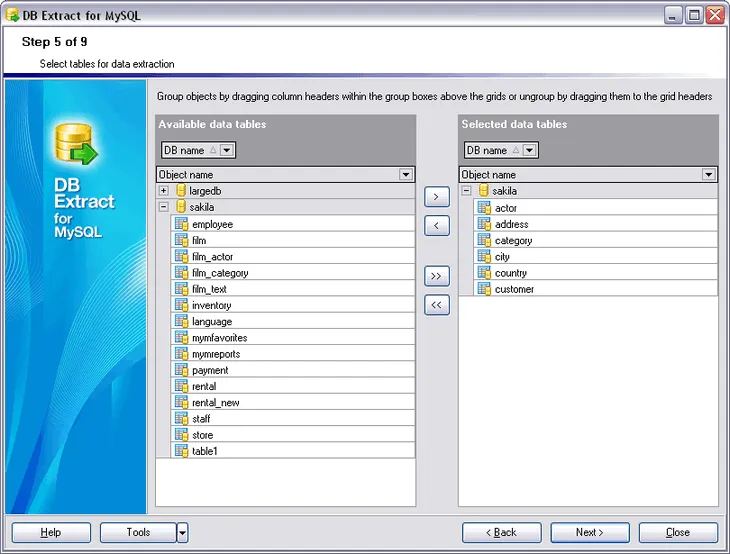Image resolution: width=730 pixels, height=554 pixels.
Task: Proceed to the next step with Next
Action: tap(590, 532)
